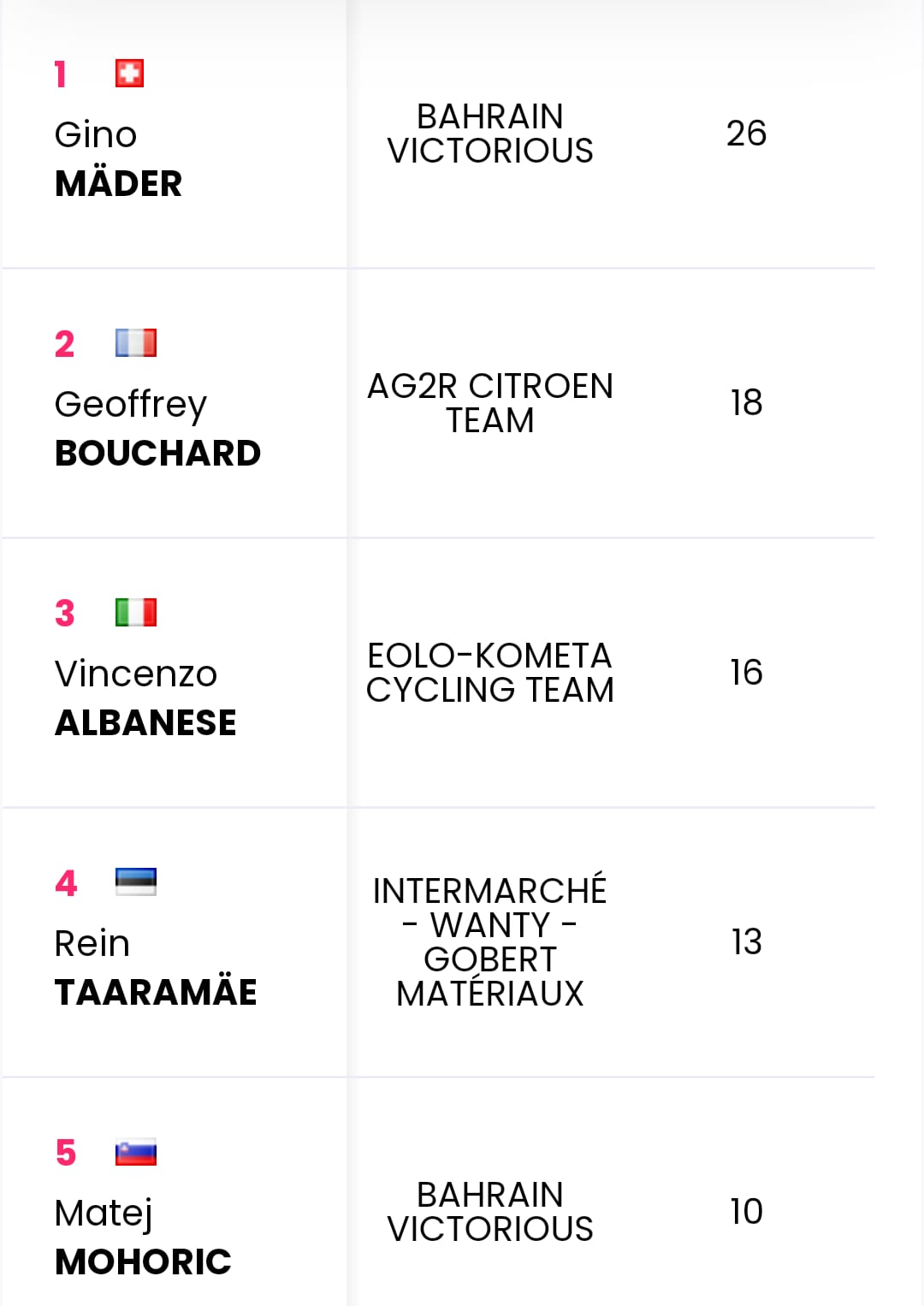924x1306 pixels.
Task: Click the pink rank number 1
Action: pos(60,74)
